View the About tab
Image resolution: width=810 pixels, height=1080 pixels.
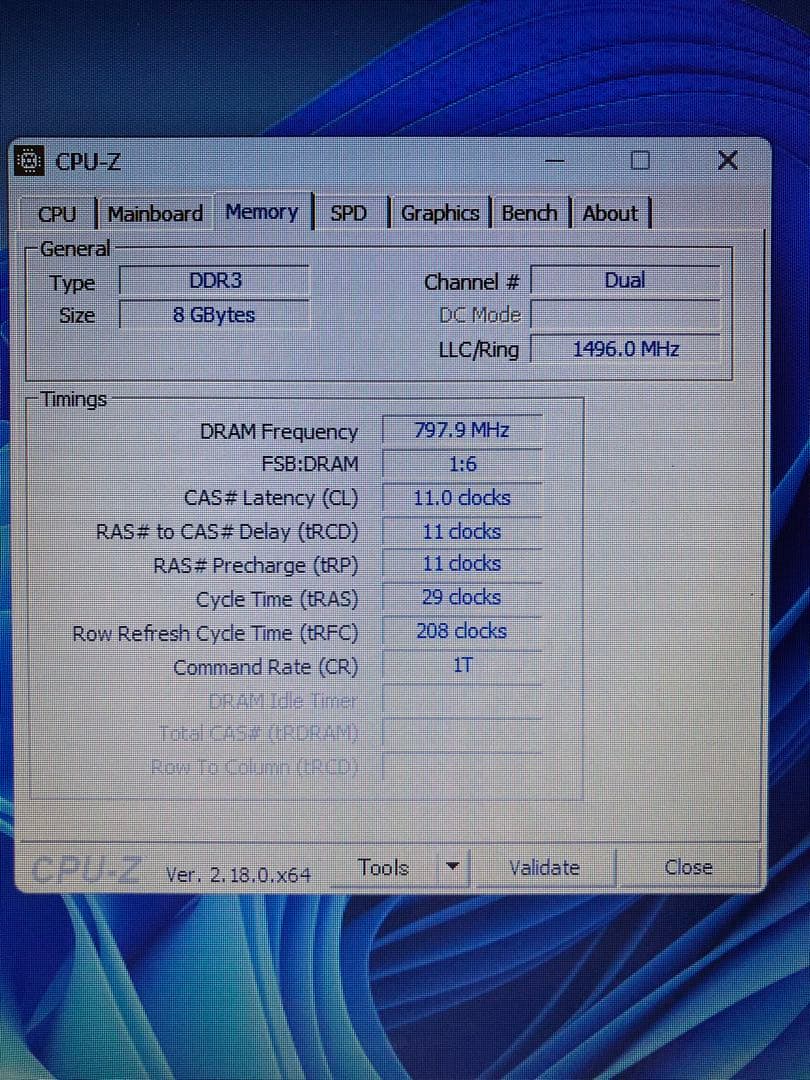pos(610,213)
